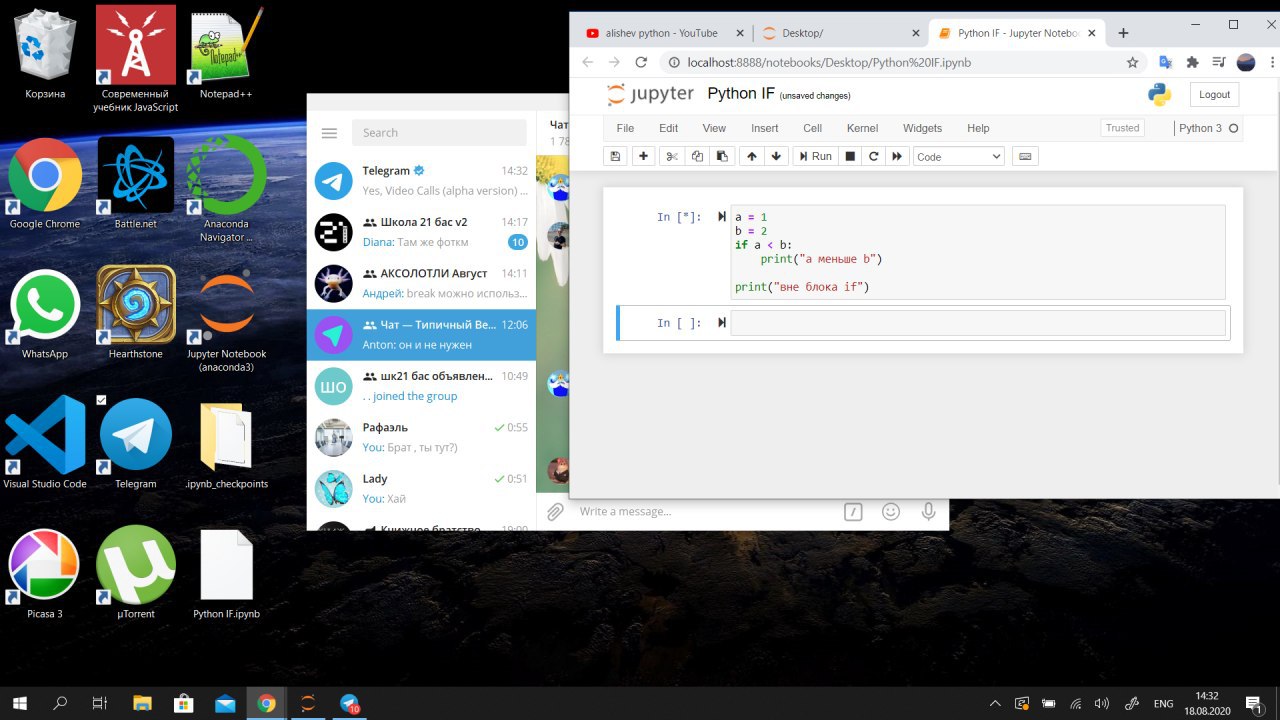Switch to the alishev python YouTube tab
1280x720 pixels.
(662, 33)
